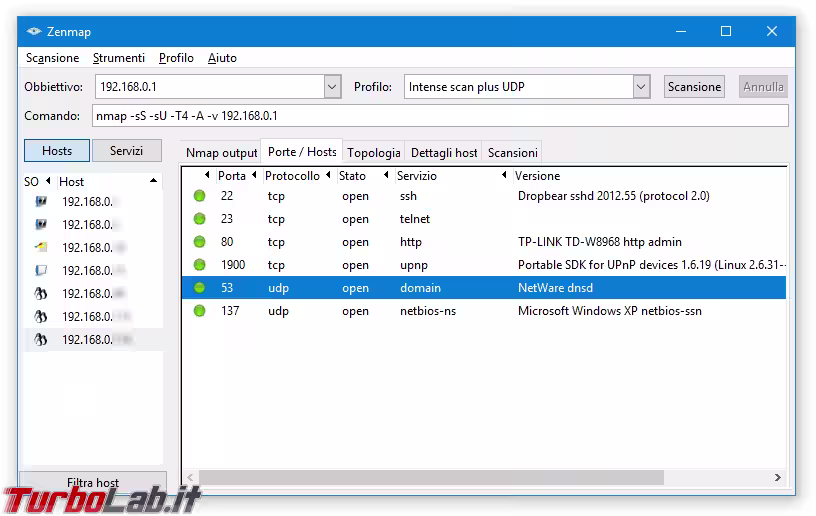This screenshot has width=816, height=516.
Task: Click the green open-state icon for port 22
Action: pos(199,196)
